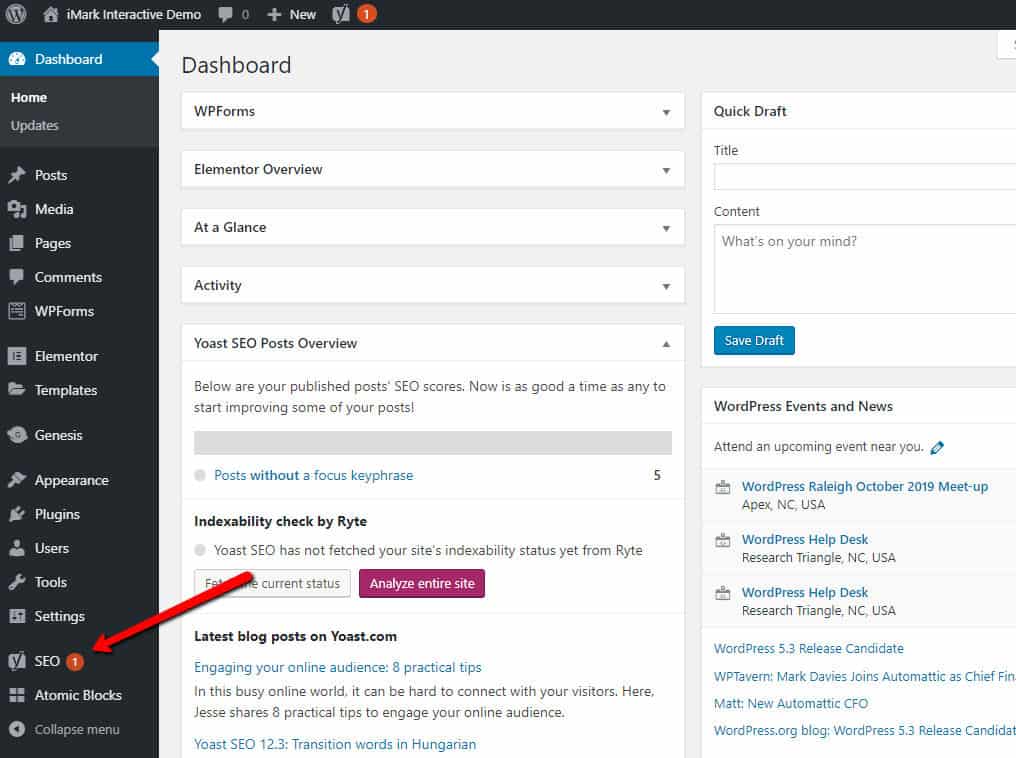This screenshot has height=758, width=1016.
Task: Click the Posts pushpin icon
Action: click(17, 175)
